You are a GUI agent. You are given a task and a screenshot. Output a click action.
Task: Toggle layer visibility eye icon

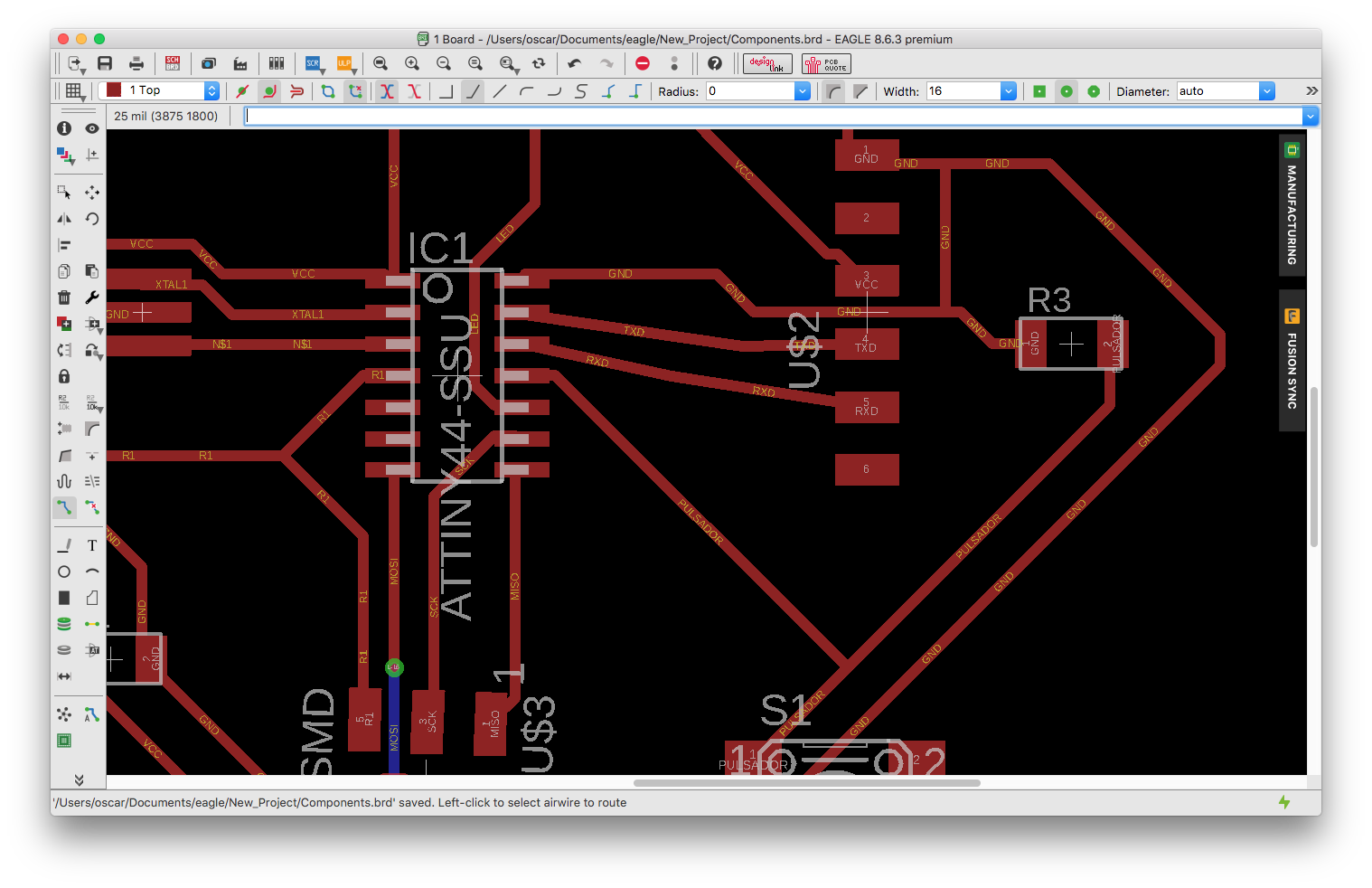click(91, 128)
